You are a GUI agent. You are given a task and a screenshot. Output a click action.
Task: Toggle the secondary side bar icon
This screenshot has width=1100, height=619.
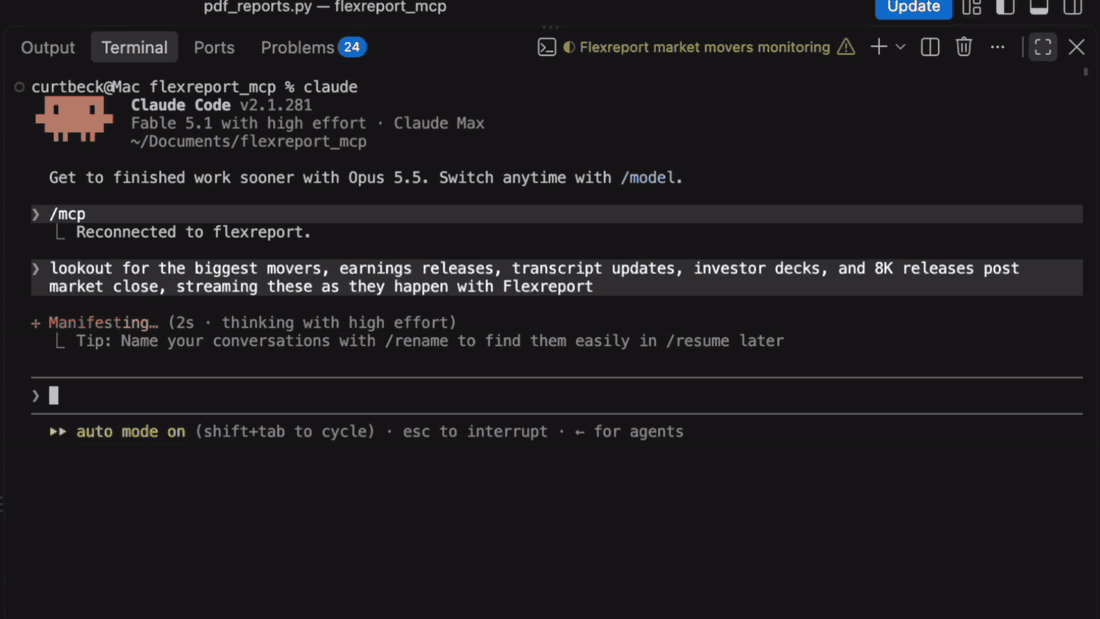click(x=1073, y=8)
